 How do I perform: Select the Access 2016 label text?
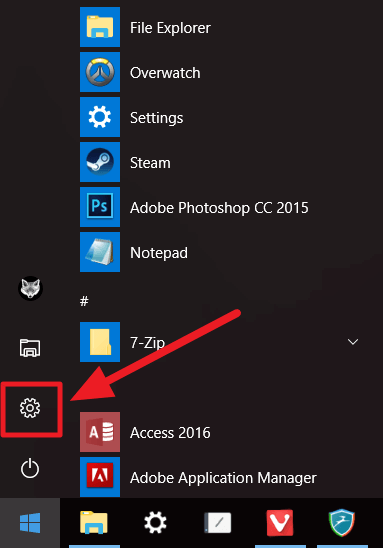(170, 433)
